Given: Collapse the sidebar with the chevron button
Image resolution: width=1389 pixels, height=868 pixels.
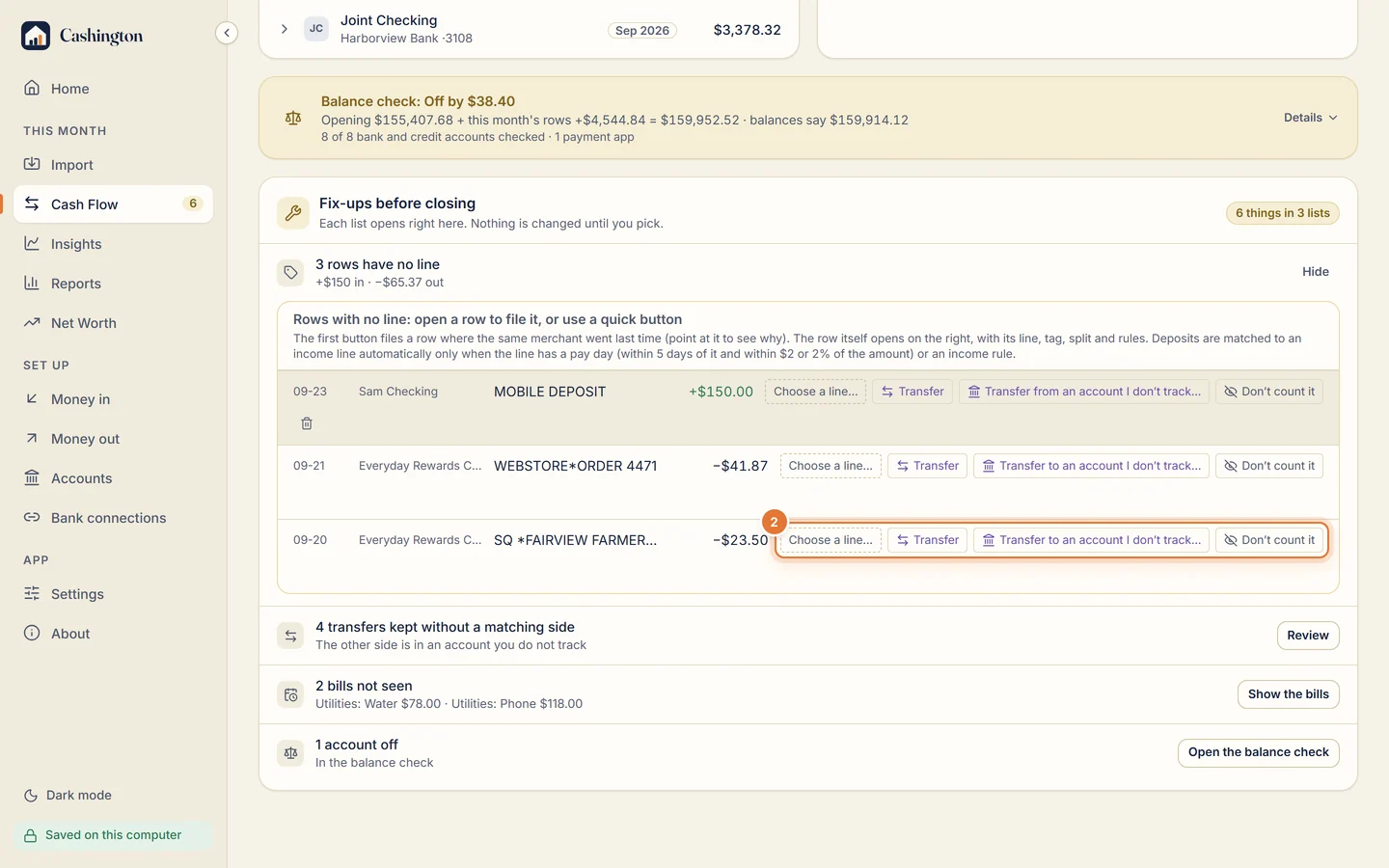Looking at the screenshot, I should point(226,33).
